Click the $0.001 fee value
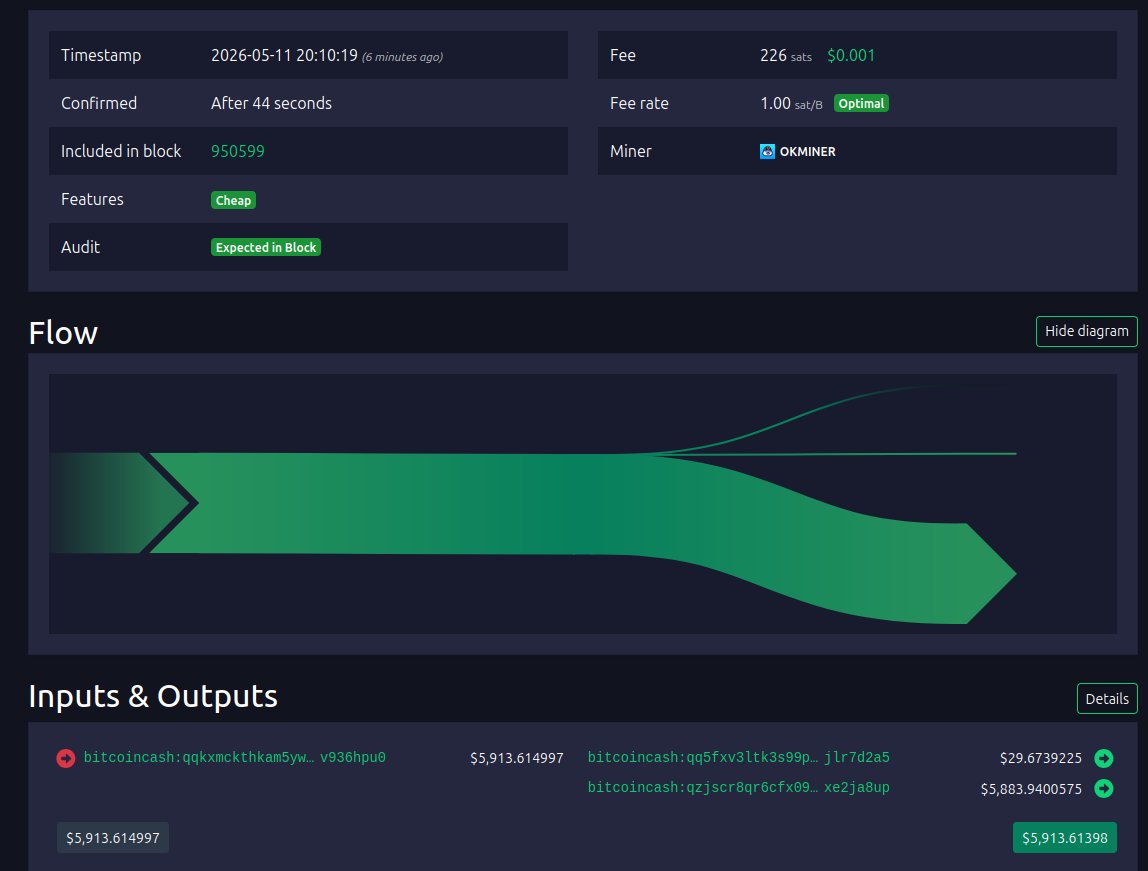 click(851, 56)
